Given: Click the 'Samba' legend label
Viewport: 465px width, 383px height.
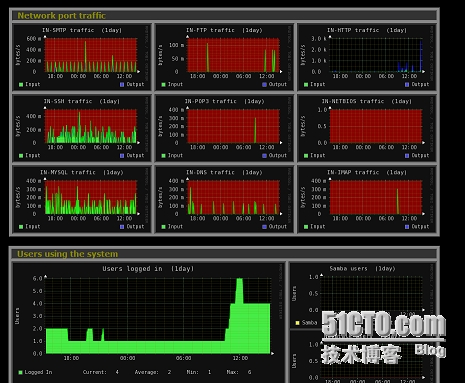Looking at the screenshot, I should click(x=309, y=323).
